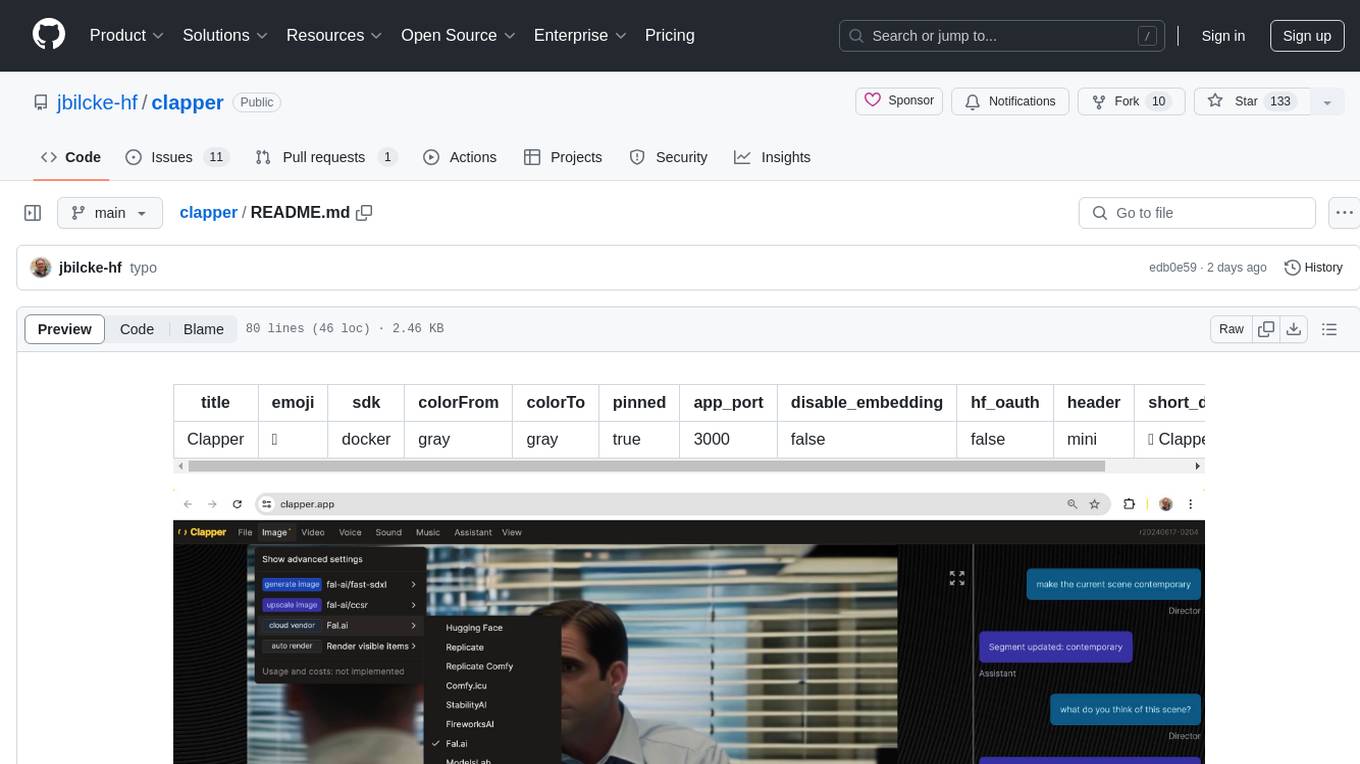1360x764 pixels.
Task: Open the GitHub home logo
Action: [x=49, y=35]
